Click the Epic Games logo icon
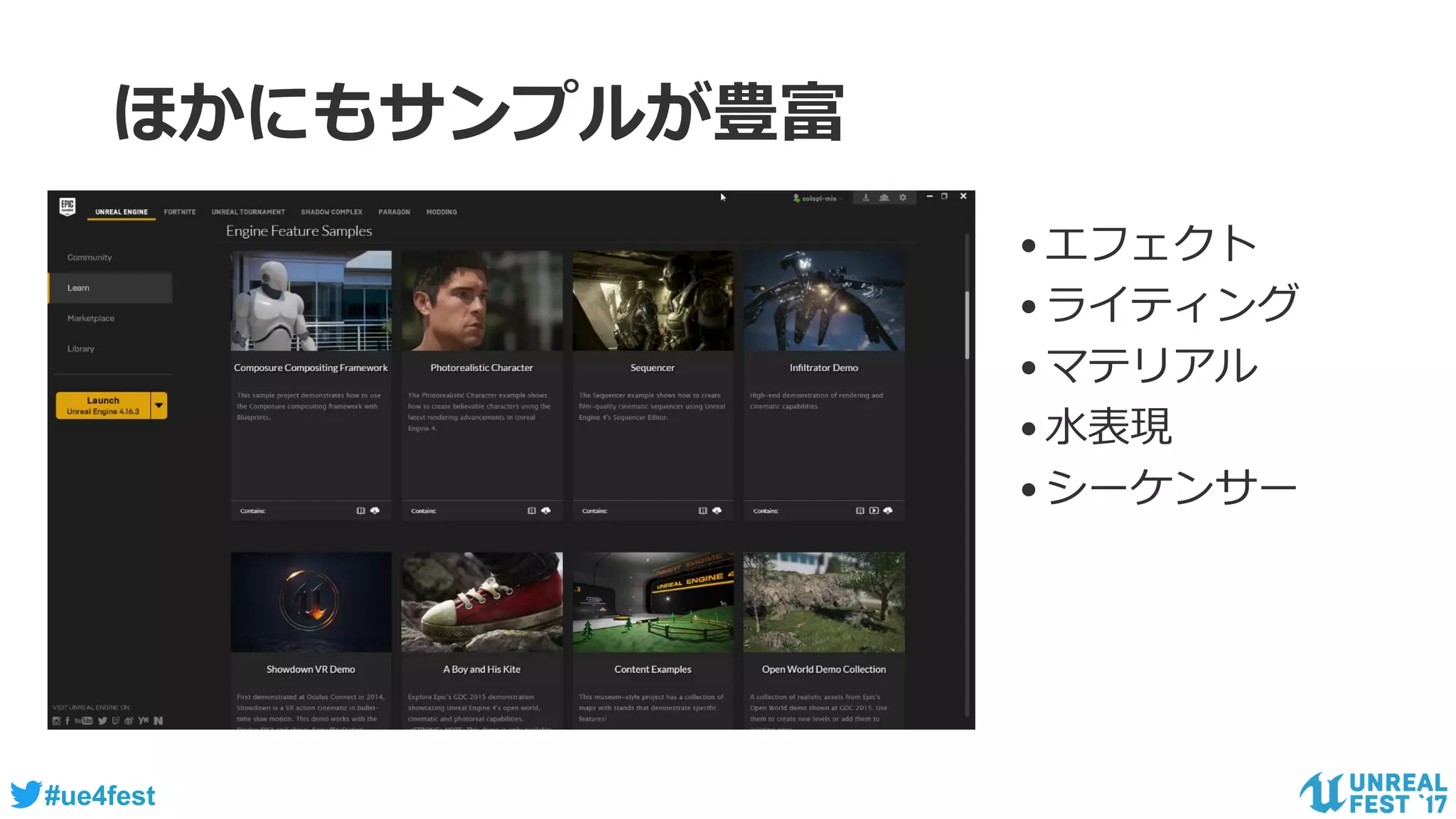Screen dimensions: 1456x819 (68, 206)
